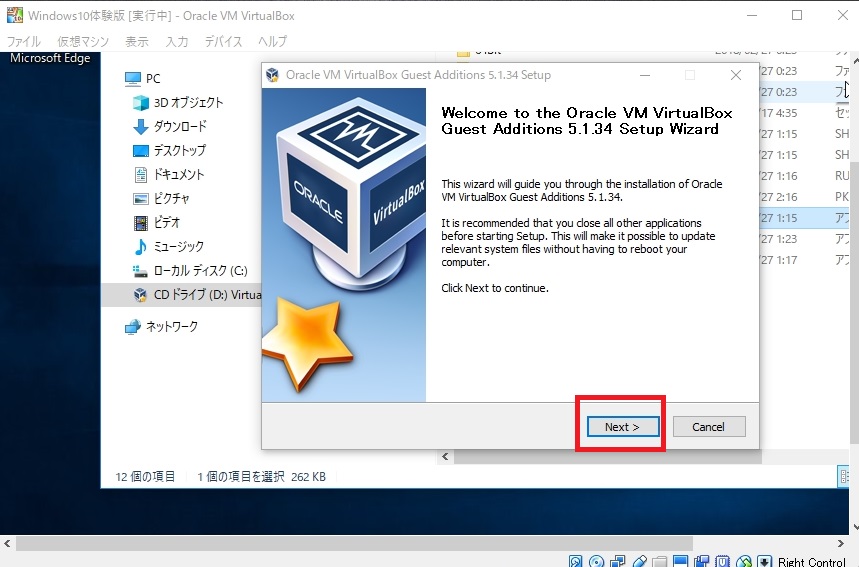Select the Explorer file row dated 4:35
859x567 pixels.
click(805, 113)
